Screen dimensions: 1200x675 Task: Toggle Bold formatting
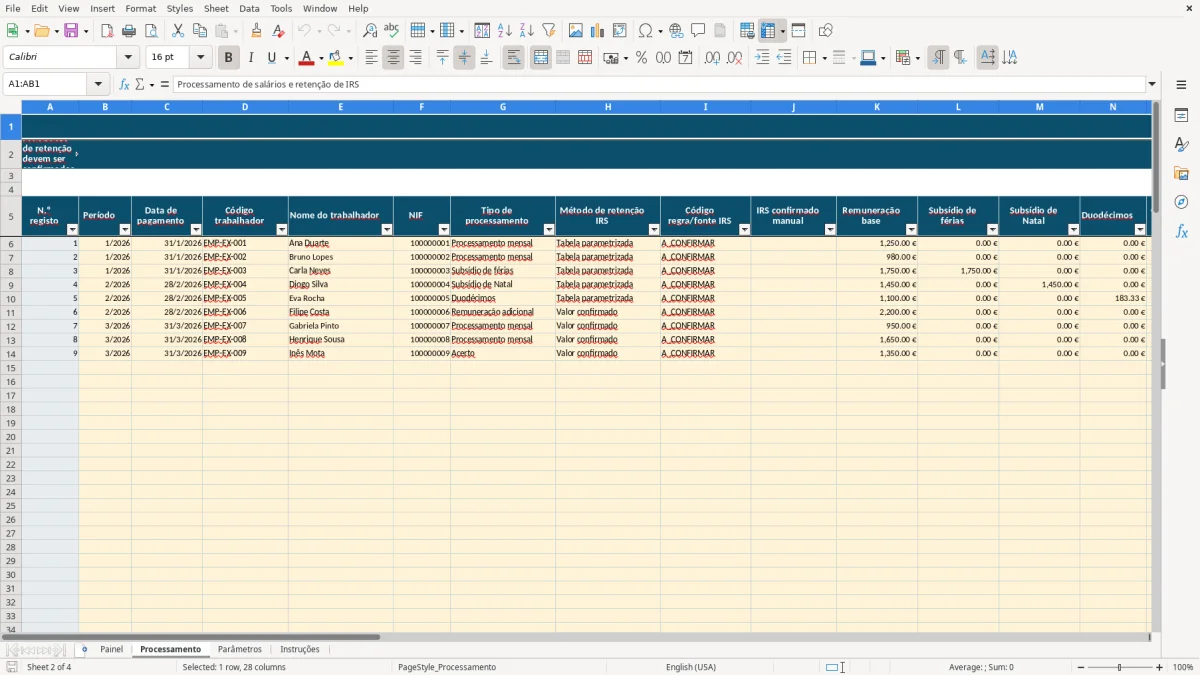point(228,58)
